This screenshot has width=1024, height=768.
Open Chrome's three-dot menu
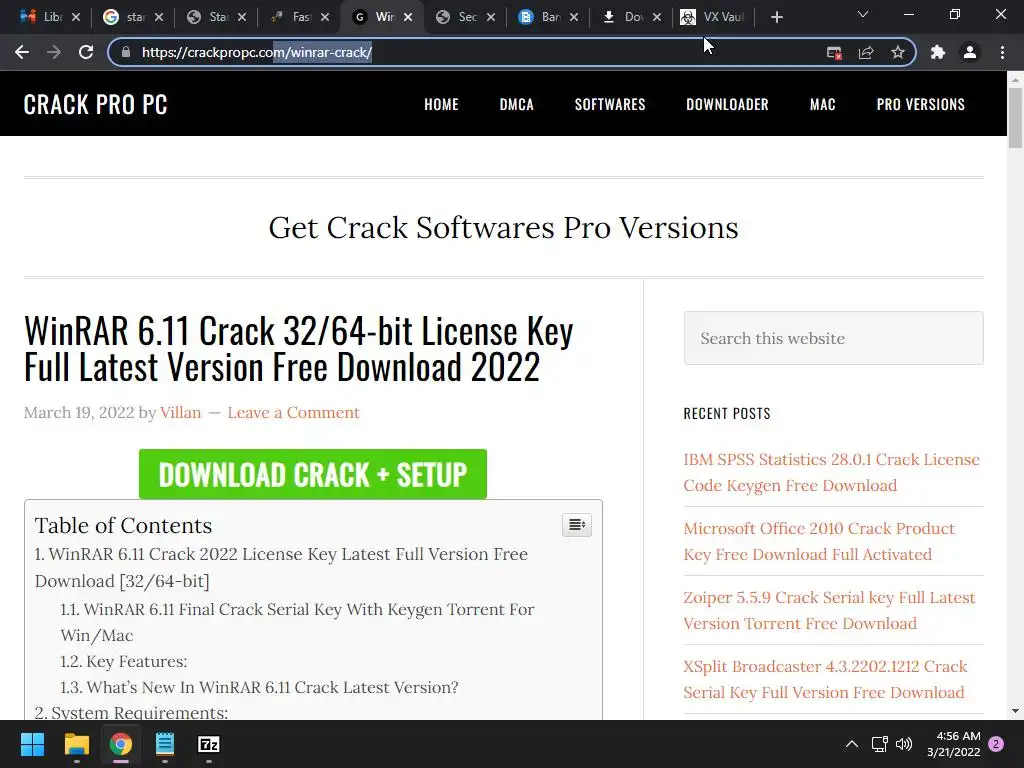[1002, 52]
